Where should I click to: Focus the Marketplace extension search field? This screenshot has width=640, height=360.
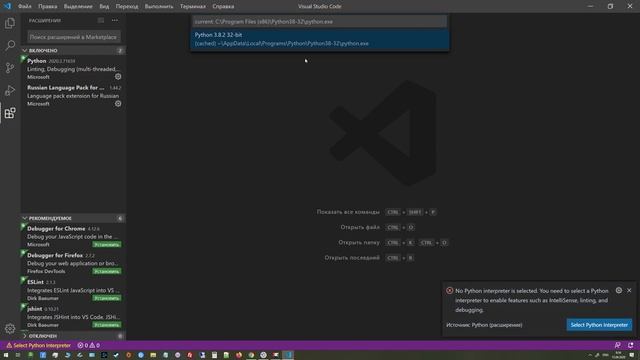coord(74,37)
